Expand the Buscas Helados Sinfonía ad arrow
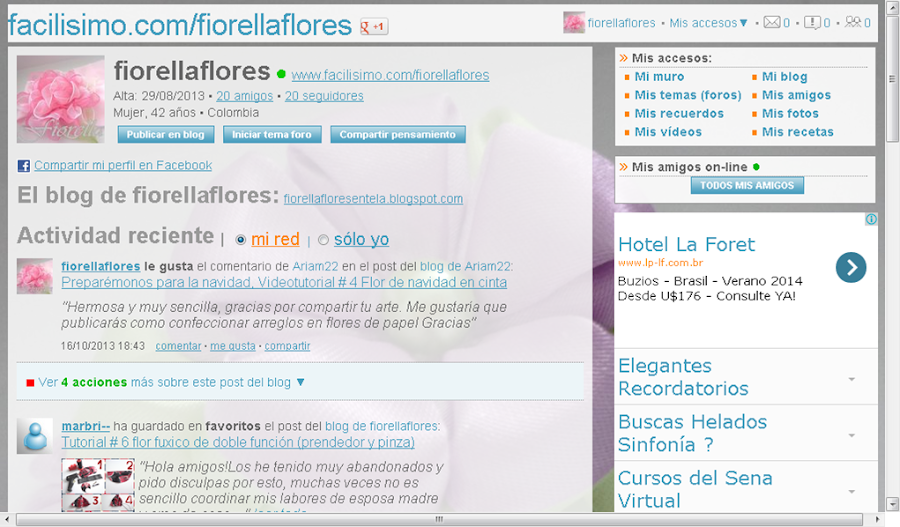Screen dimensions: 900x527 point(852,435)
